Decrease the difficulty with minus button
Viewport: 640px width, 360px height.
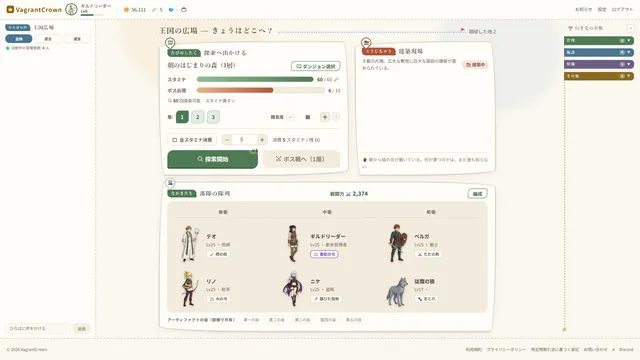point(290,117)
